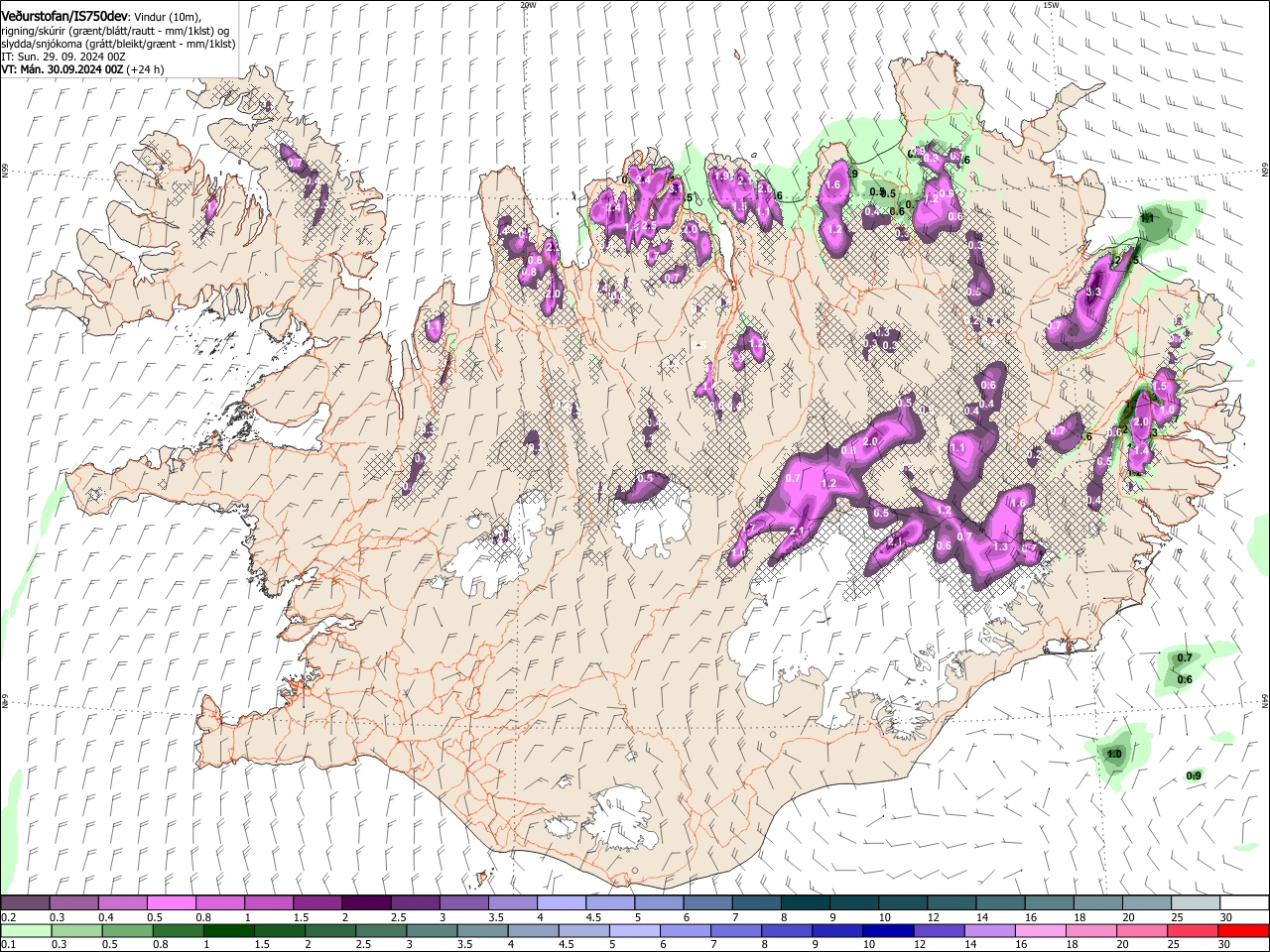Image resolution: width=1270 pixels, height=952 pixels.
Task: Click the 'VT: Mán. 30.09.2024 00Z' valid time
Action: [x=62, y=69]
